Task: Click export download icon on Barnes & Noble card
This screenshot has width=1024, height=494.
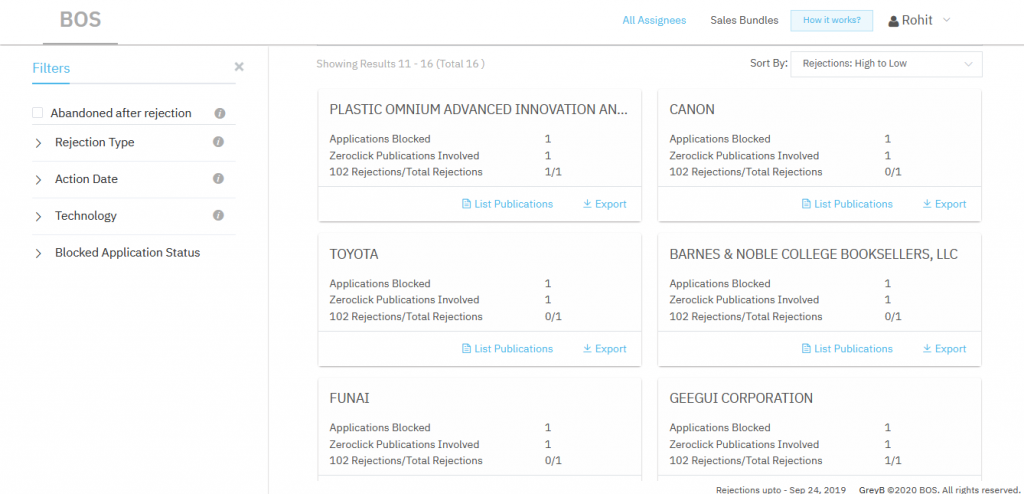Action: point(927,349)
